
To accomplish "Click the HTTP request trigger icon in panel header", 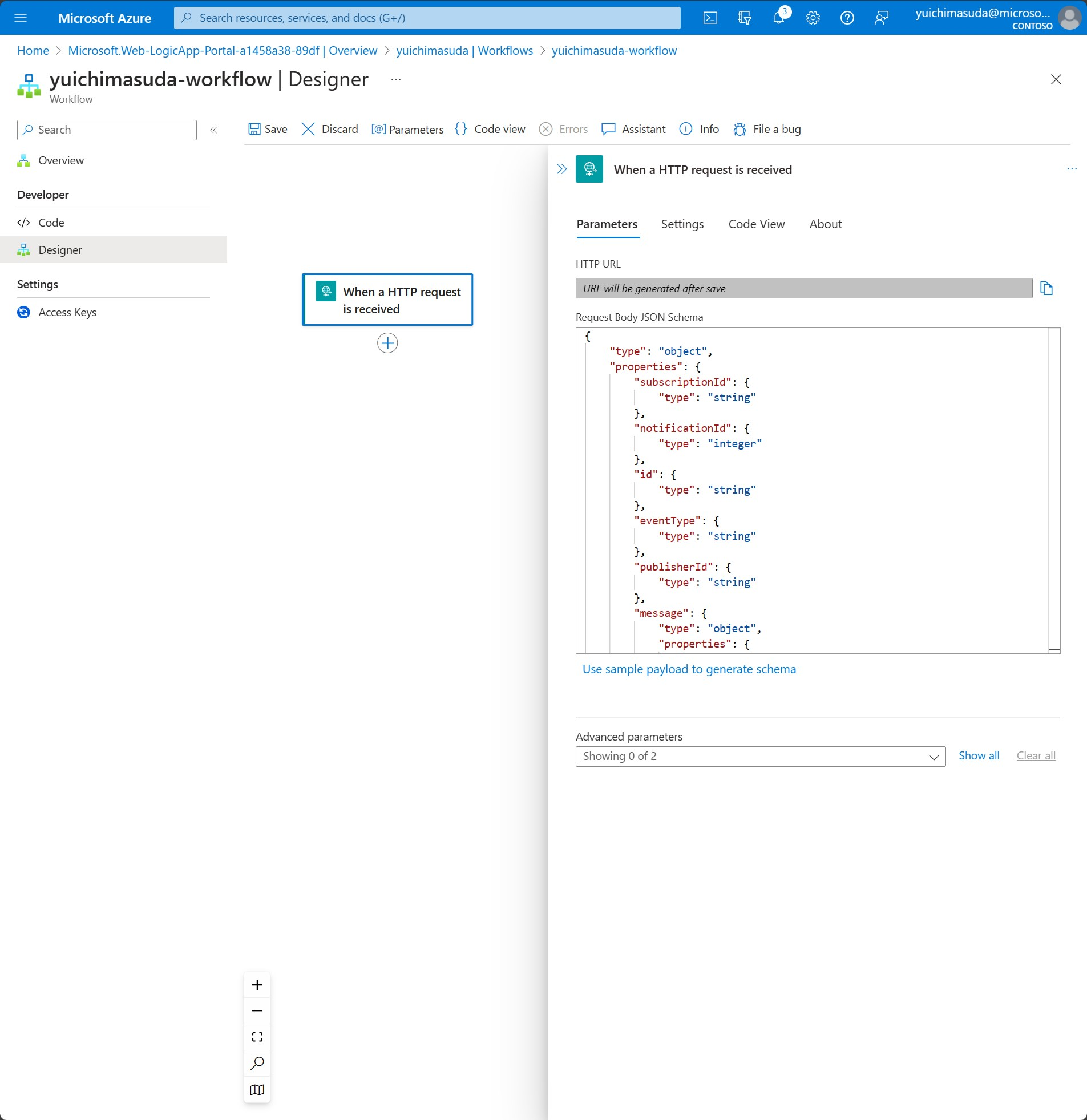I will tap(589, 169).
